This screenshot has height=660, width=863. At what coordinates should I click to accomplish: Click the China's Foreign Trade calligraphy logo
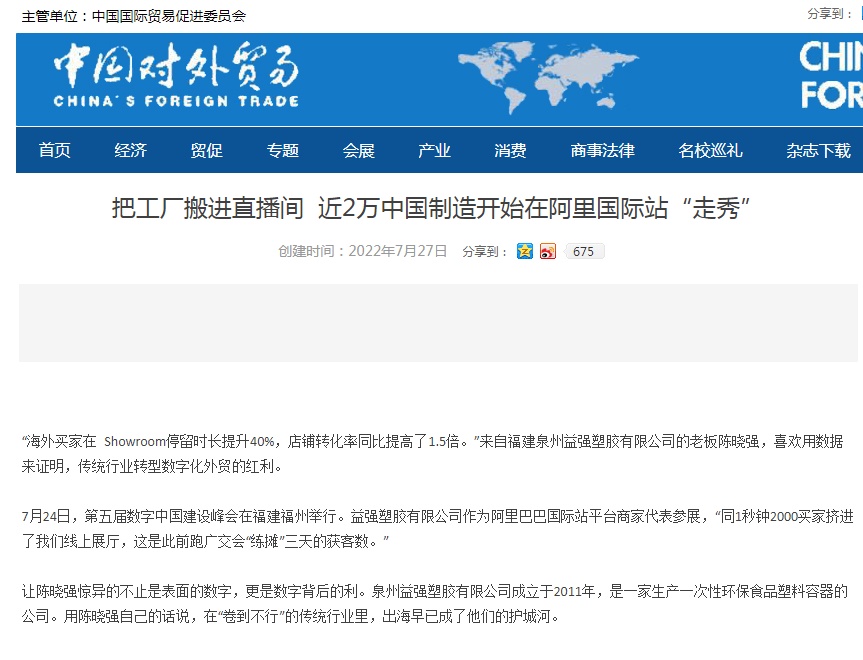click(x=176, y=76)
